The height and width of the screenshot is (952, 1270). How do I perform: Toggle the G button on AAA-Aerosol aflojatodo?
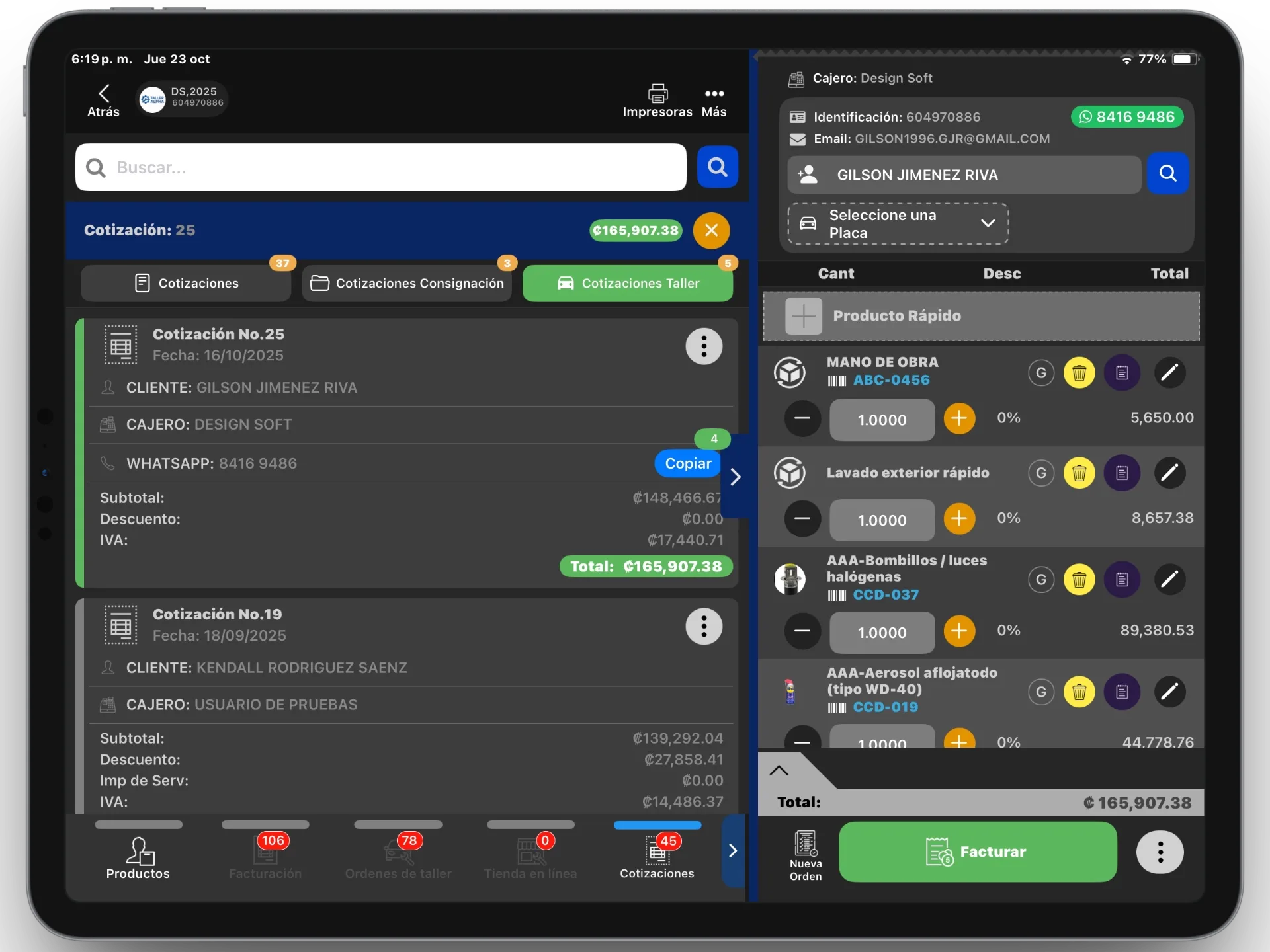[1040, 692]
